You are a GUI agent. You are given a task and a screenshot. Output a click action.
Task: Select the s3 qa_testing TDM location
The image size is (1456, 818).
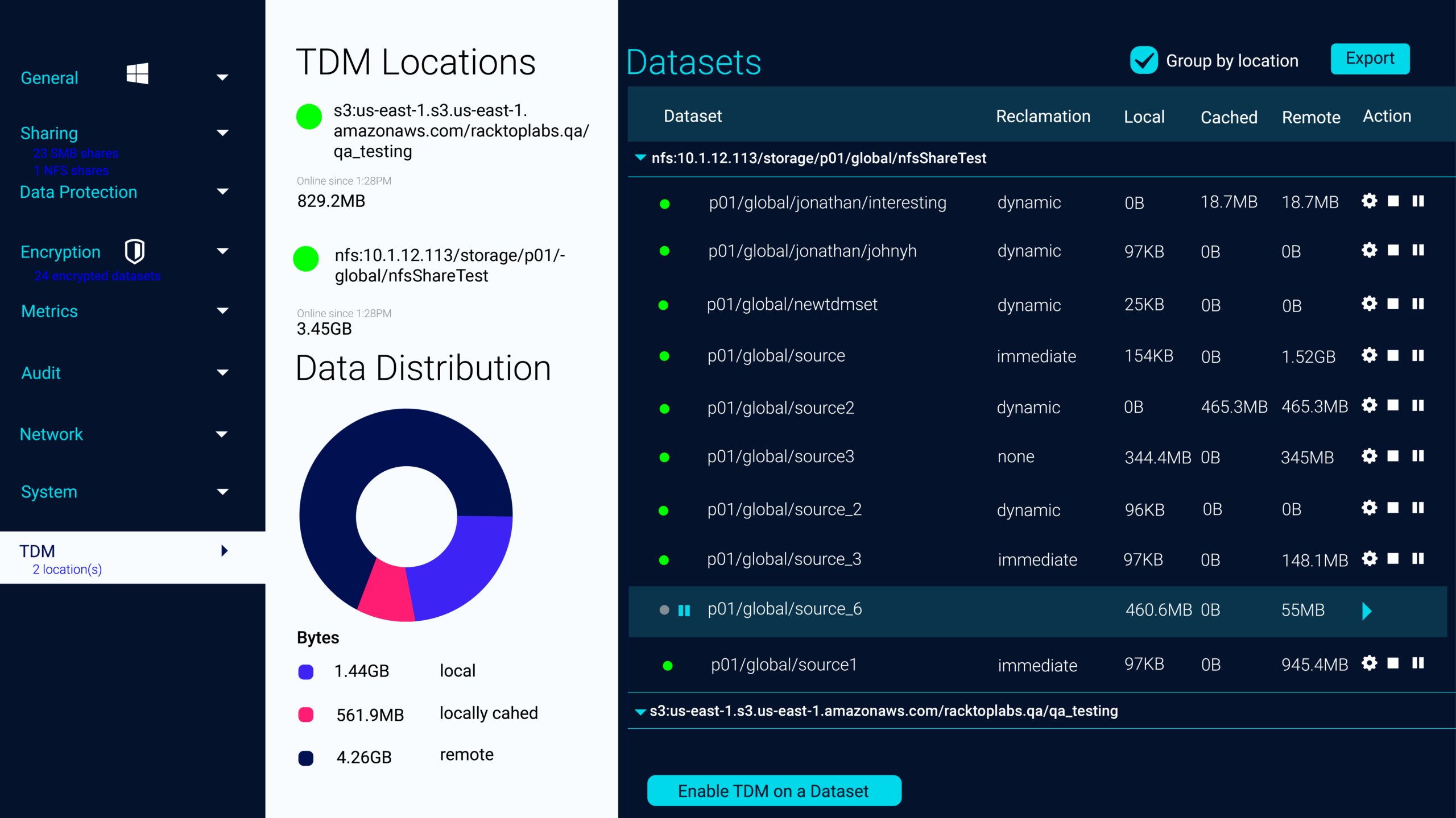(x=461, y=131)
